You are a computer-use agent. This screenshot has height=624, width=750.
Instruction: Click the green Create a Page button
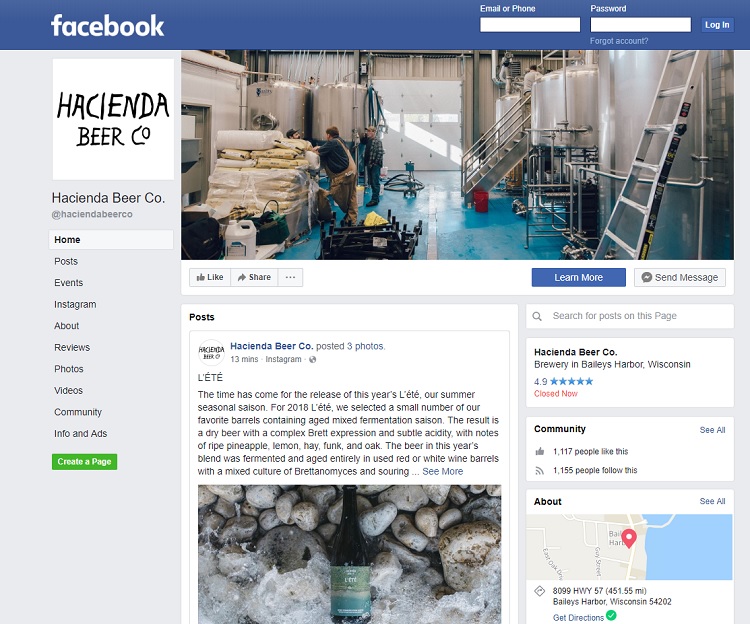click(85, 462)
